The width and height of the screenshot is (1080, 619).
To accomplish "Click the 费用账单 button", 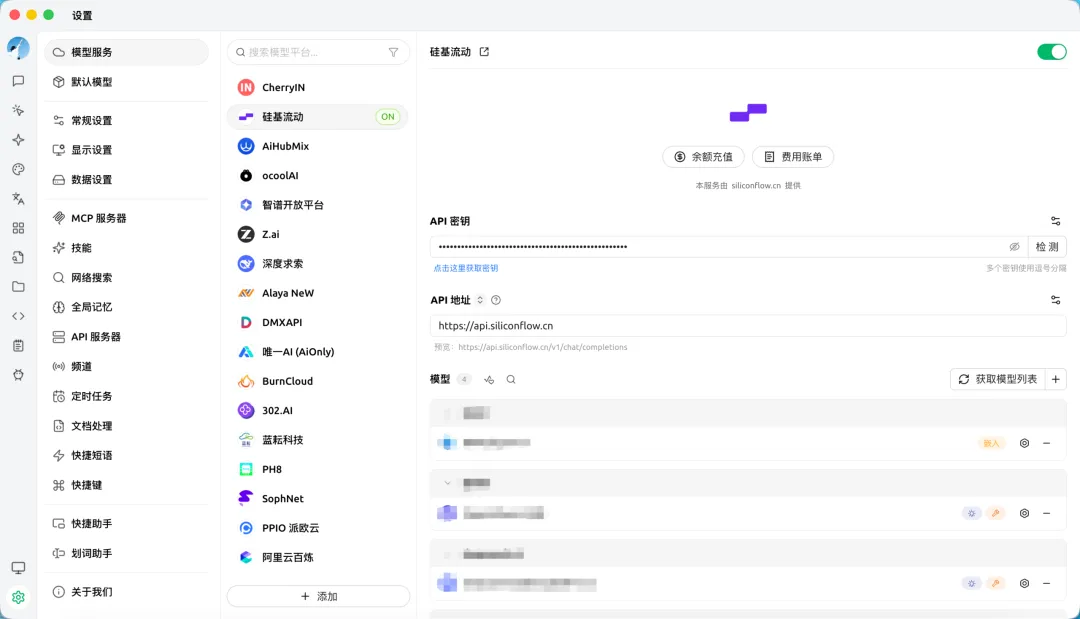I will click(793, 157).
